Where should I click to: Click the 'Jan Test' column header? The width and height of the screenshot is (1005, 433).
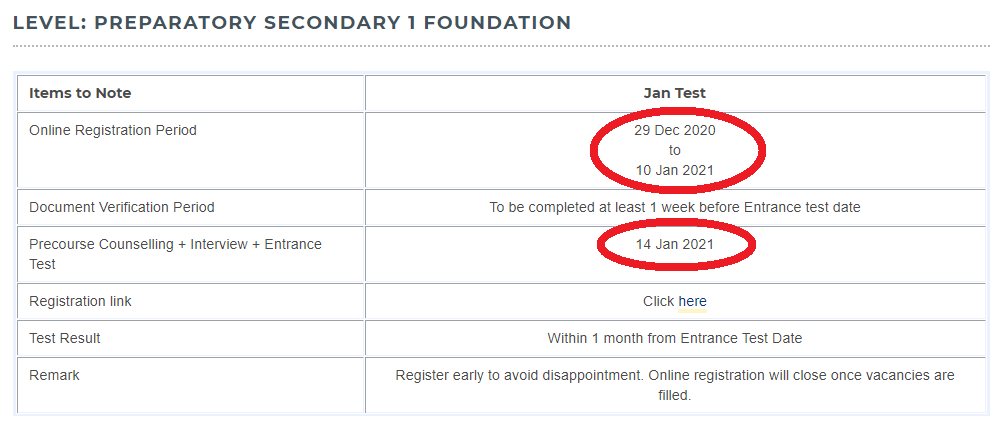pyautogui.click(x=674, y=93)
